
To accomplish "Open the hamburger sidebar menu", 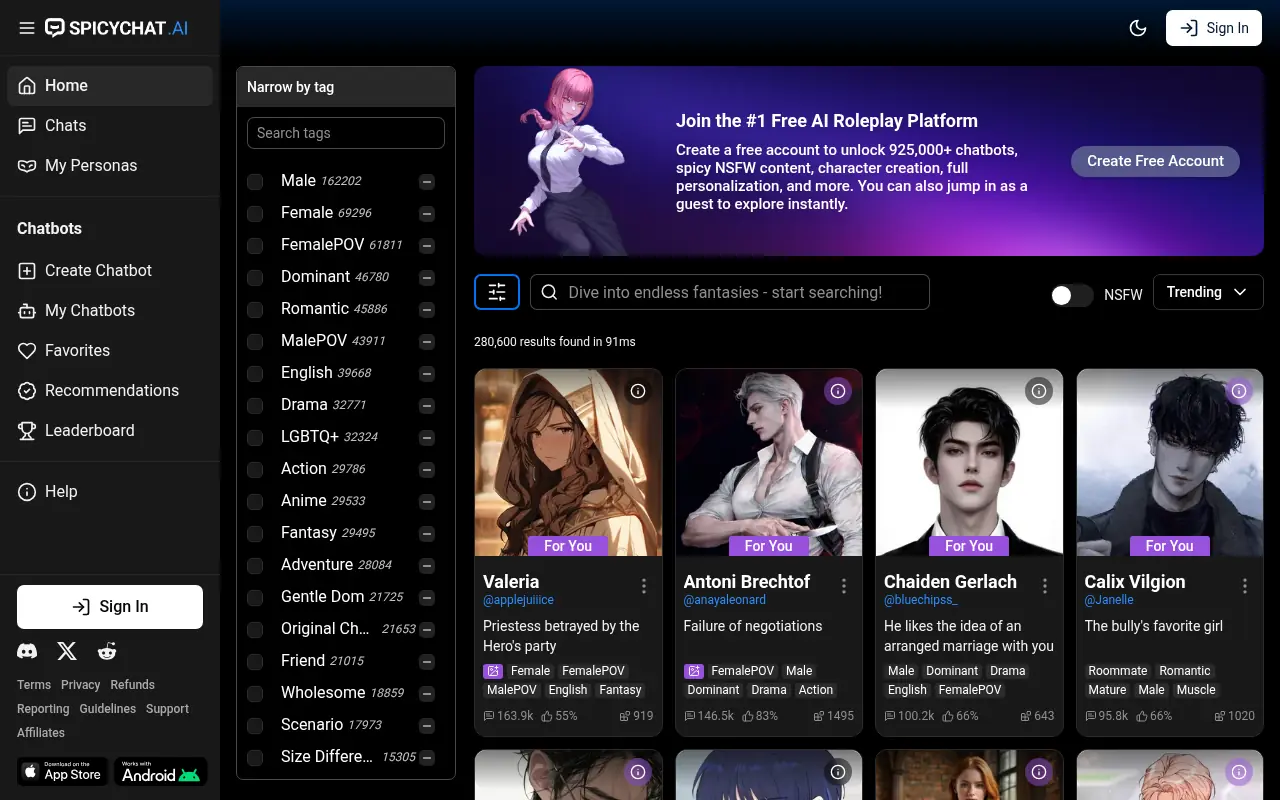I will [x=27, y=28].
